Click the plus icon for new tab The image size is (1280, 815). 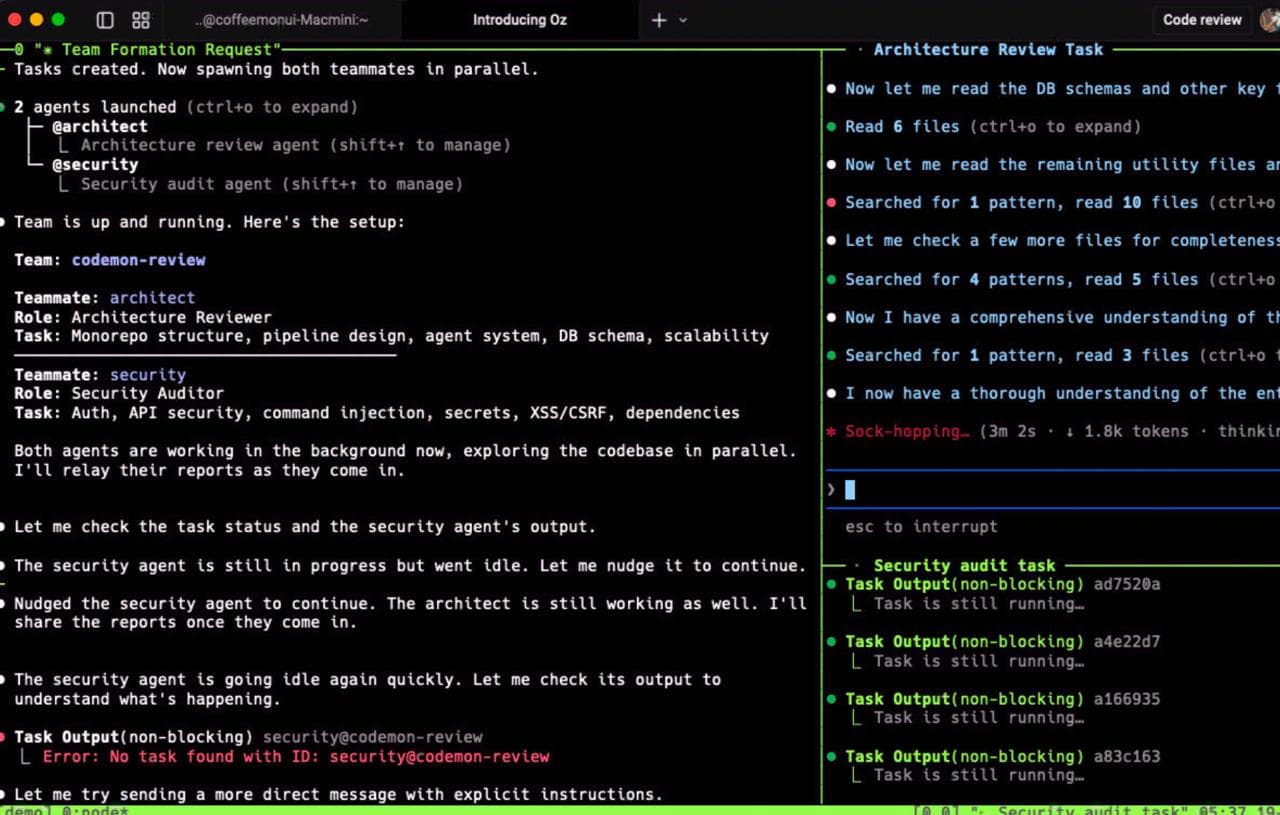(x=659, y=20)
